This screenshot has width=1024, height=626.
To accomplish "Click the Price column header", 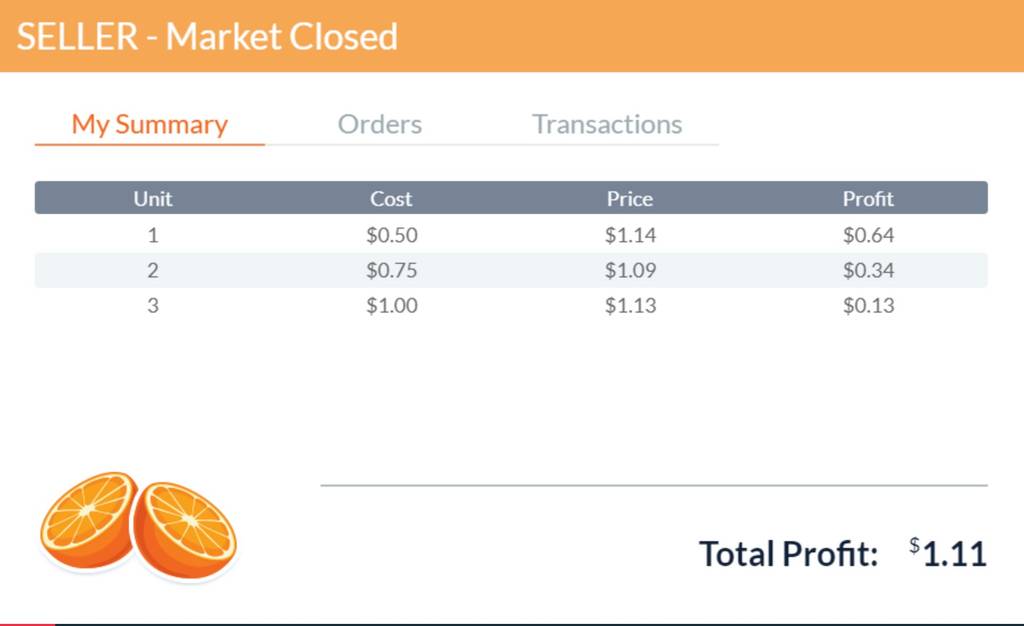I will pyautogui.click(x=630, y=198).
